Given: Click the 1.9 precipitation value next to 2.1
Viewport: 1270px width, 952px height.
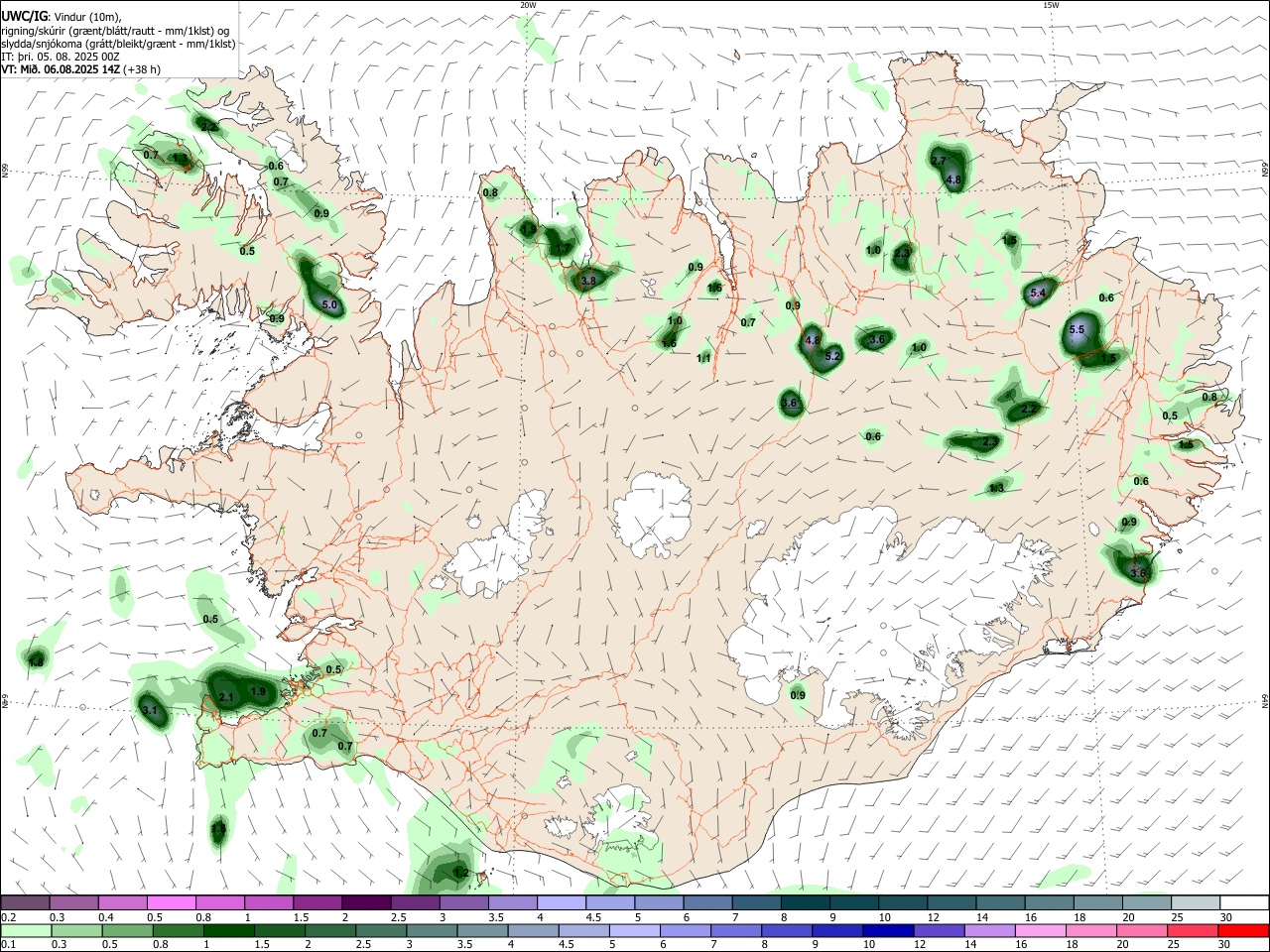Looking at the screenshot, I should (258, 691).
